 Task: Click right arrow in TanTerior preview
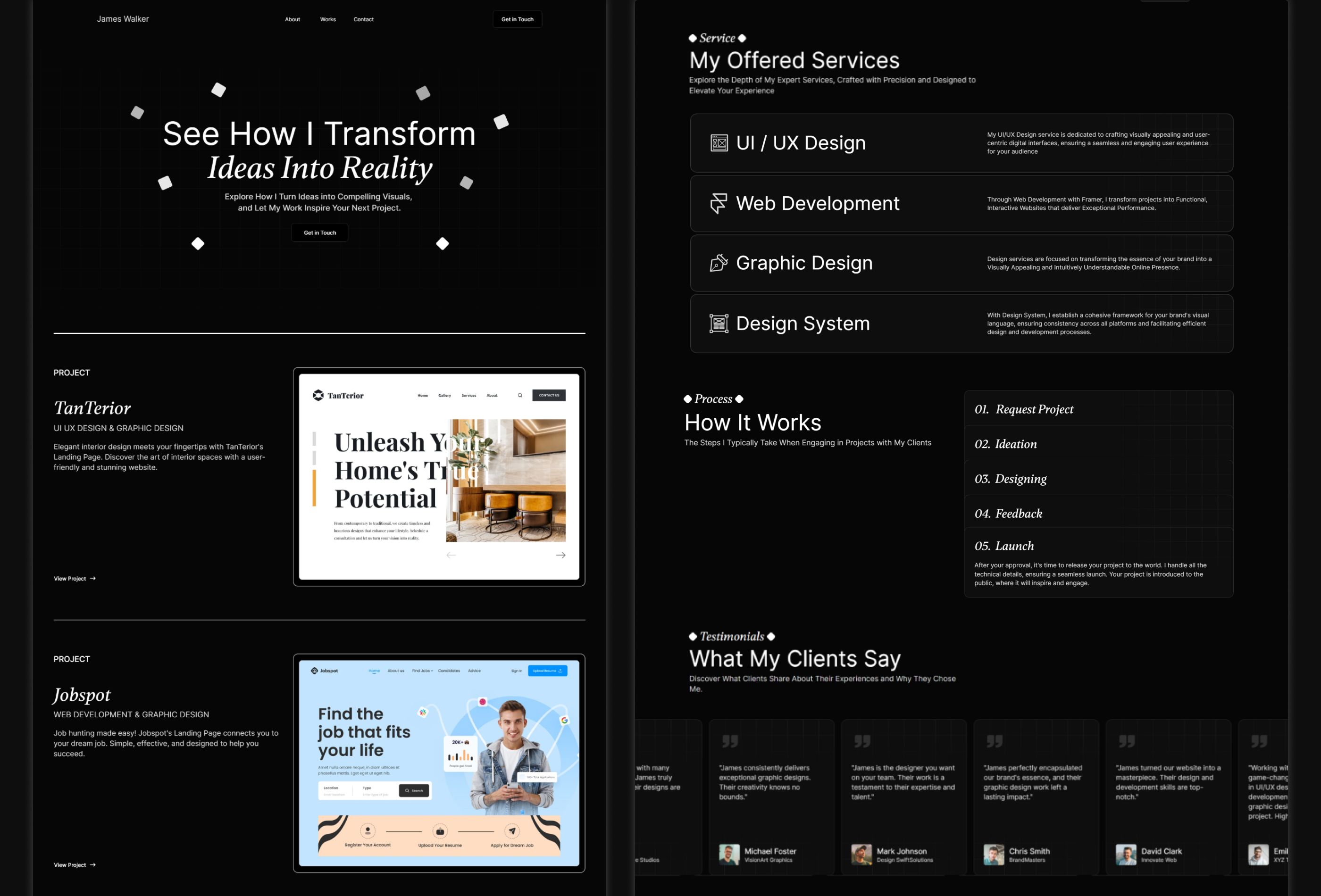point(560,555)
